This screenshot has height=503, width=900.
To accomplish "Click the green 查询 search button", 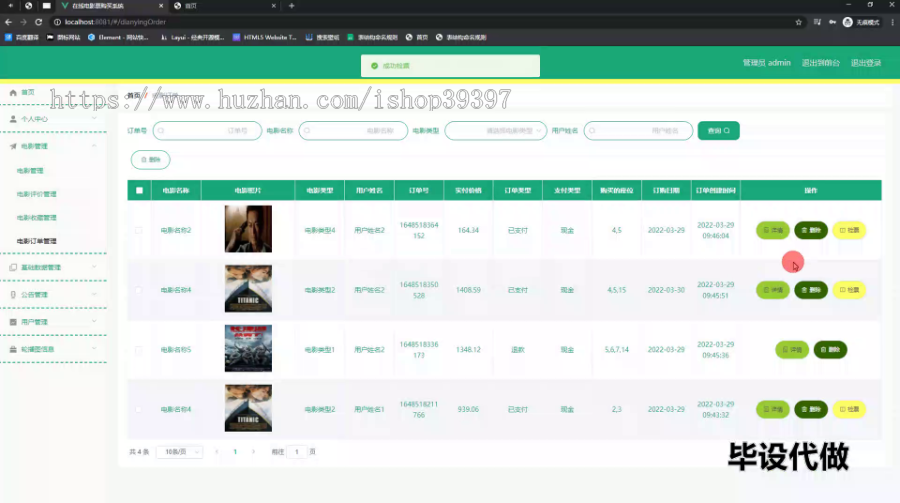I will point(719,131).
